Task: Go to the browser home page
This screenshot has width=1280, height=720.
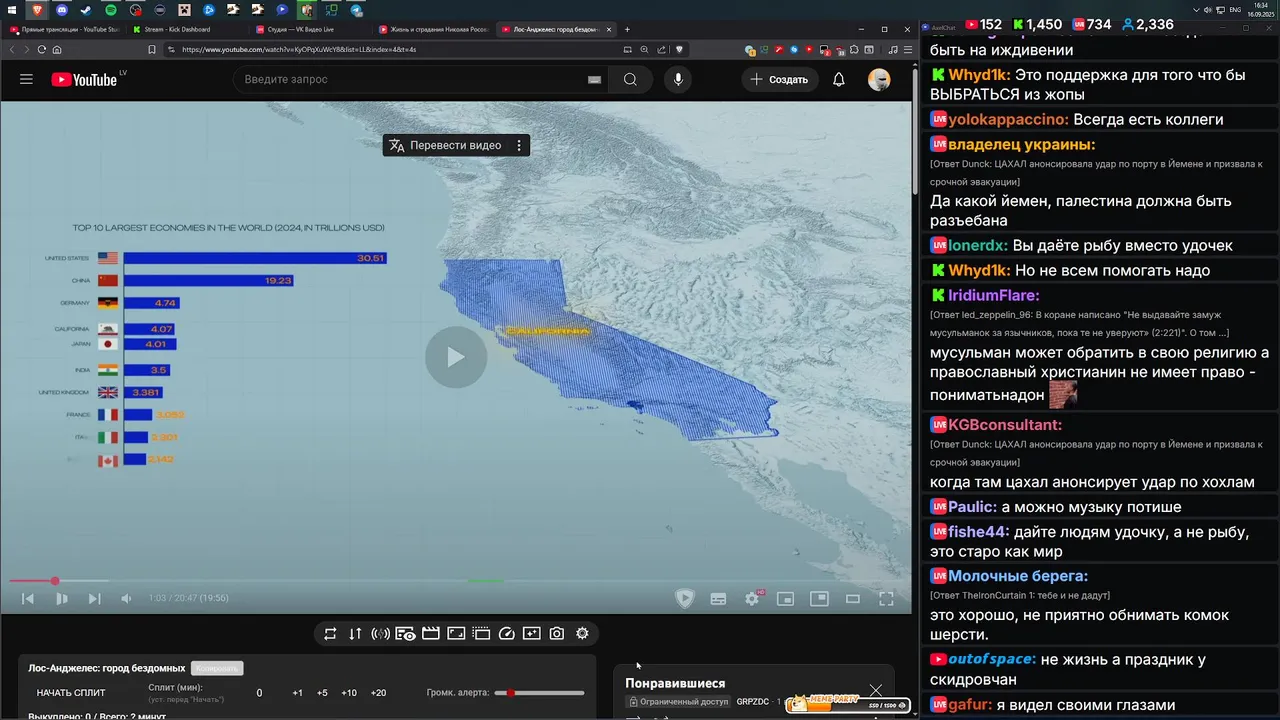Action: pyautogui.click(x=57, y=49)
